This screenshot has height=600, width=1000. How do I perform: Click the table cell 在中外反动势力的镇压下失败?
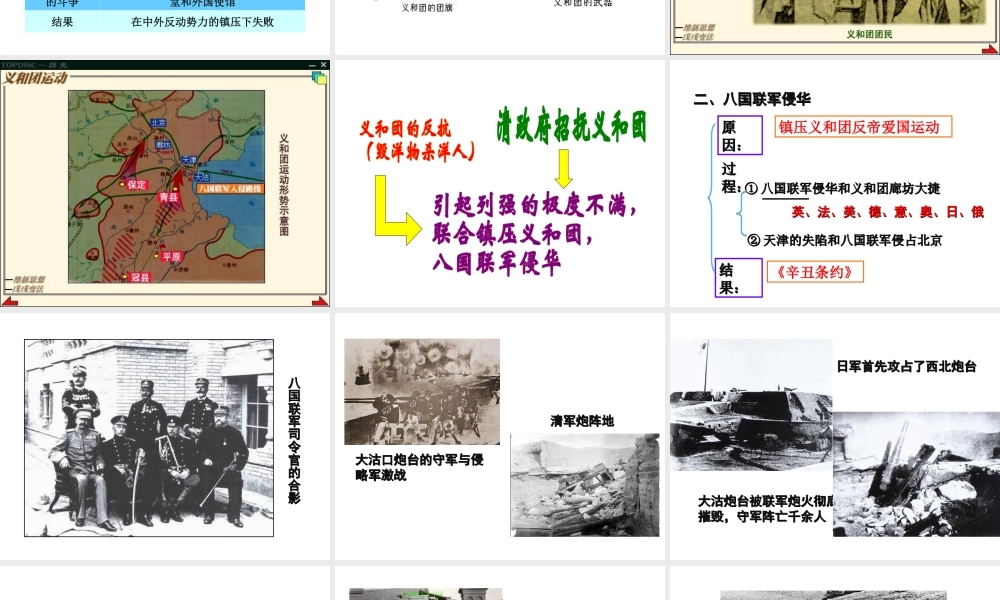pyautogui.click(x=202, y=22)
